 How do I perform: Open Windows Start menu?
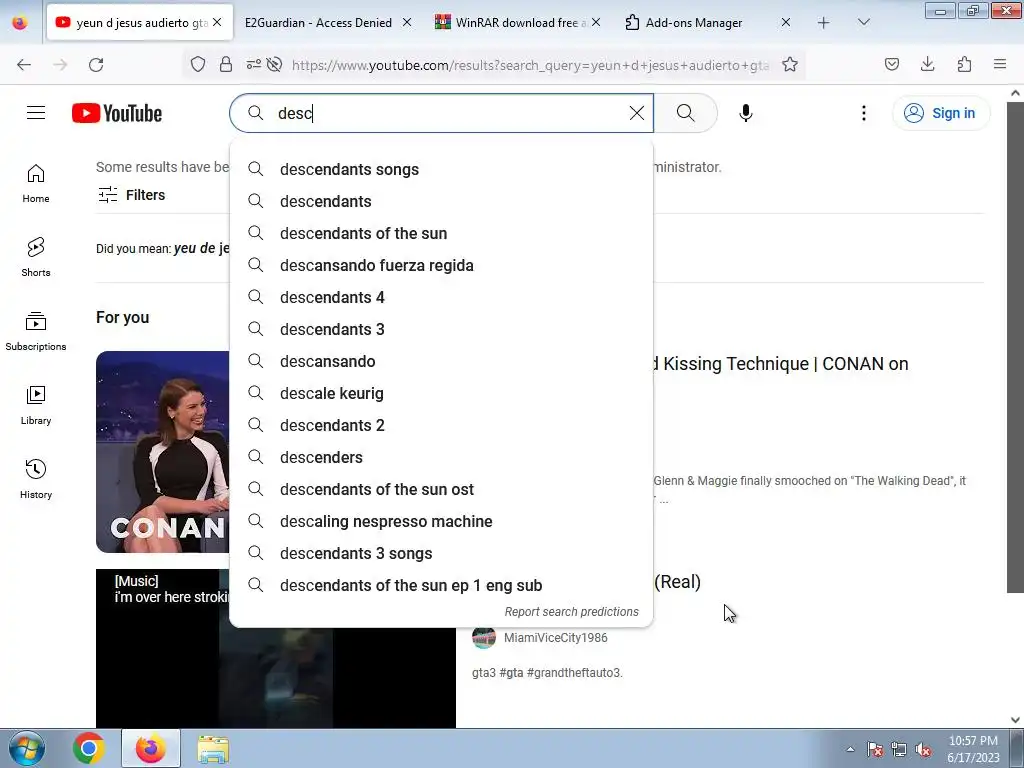tap(26, 748)
